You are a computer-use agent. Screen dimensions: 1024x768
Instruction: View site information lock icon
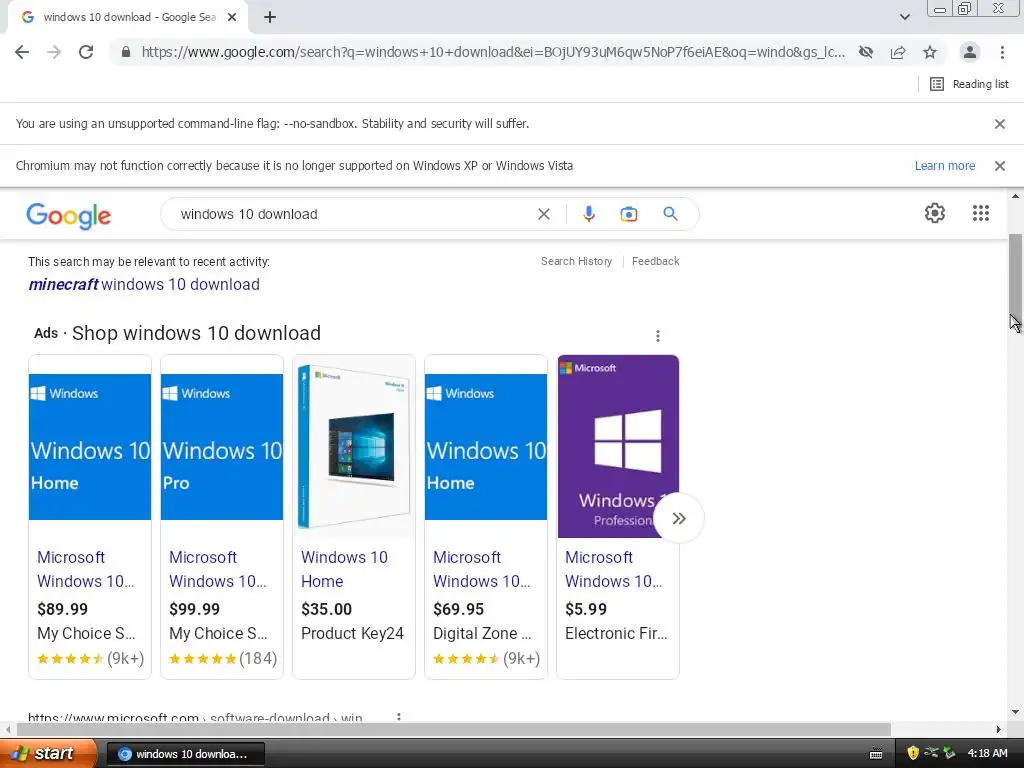click(x=126, y=52)
